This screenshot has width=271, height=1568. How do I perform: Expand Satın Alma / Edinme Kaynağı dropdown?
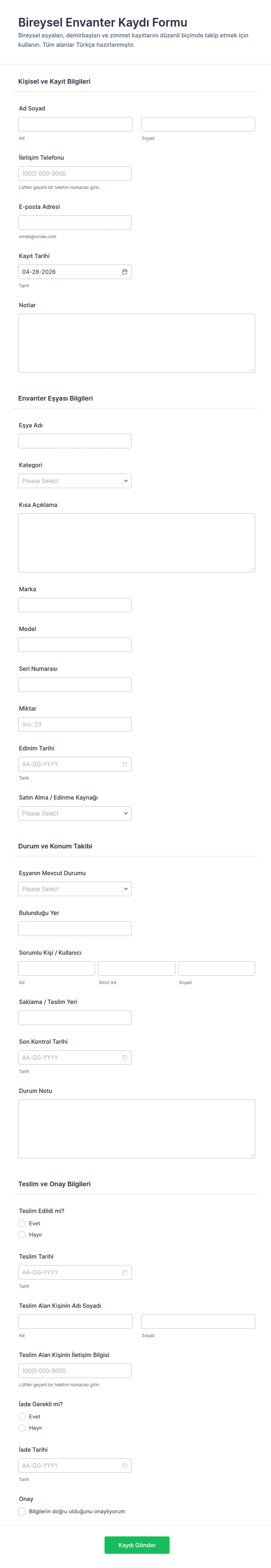[x=75, y=813]
